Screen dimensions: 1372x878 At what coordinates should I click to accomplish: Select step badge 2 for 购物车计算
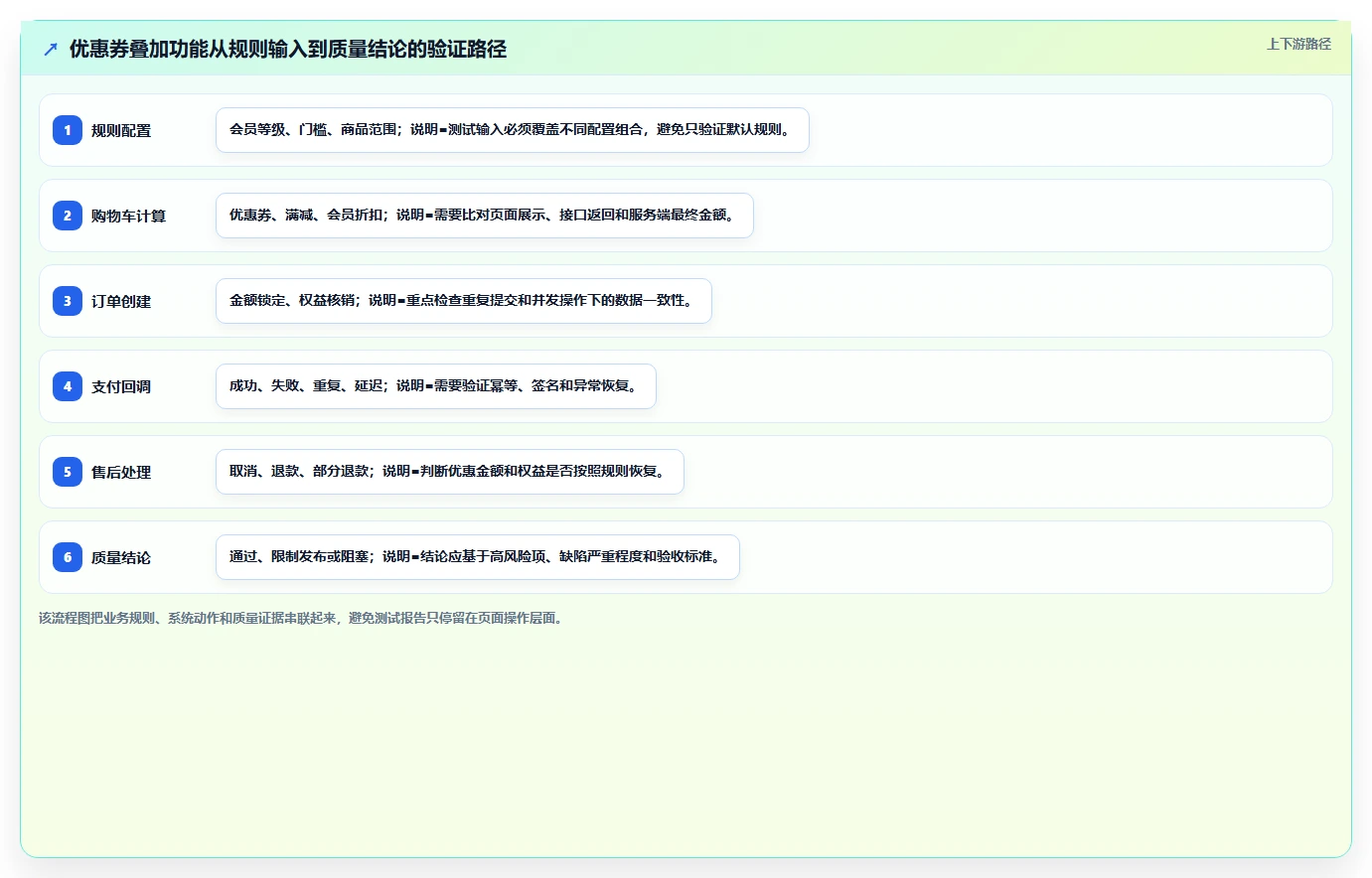coord(68,216)
